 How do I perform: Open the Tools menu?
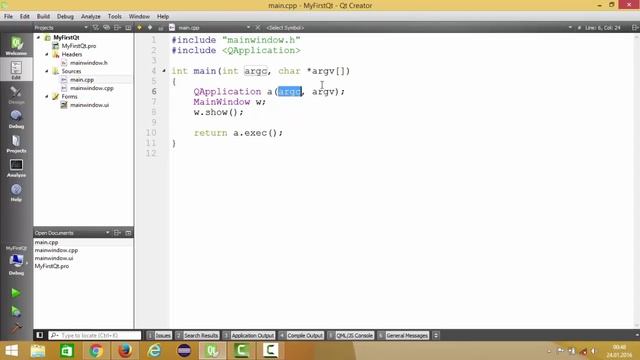(115, 16)
